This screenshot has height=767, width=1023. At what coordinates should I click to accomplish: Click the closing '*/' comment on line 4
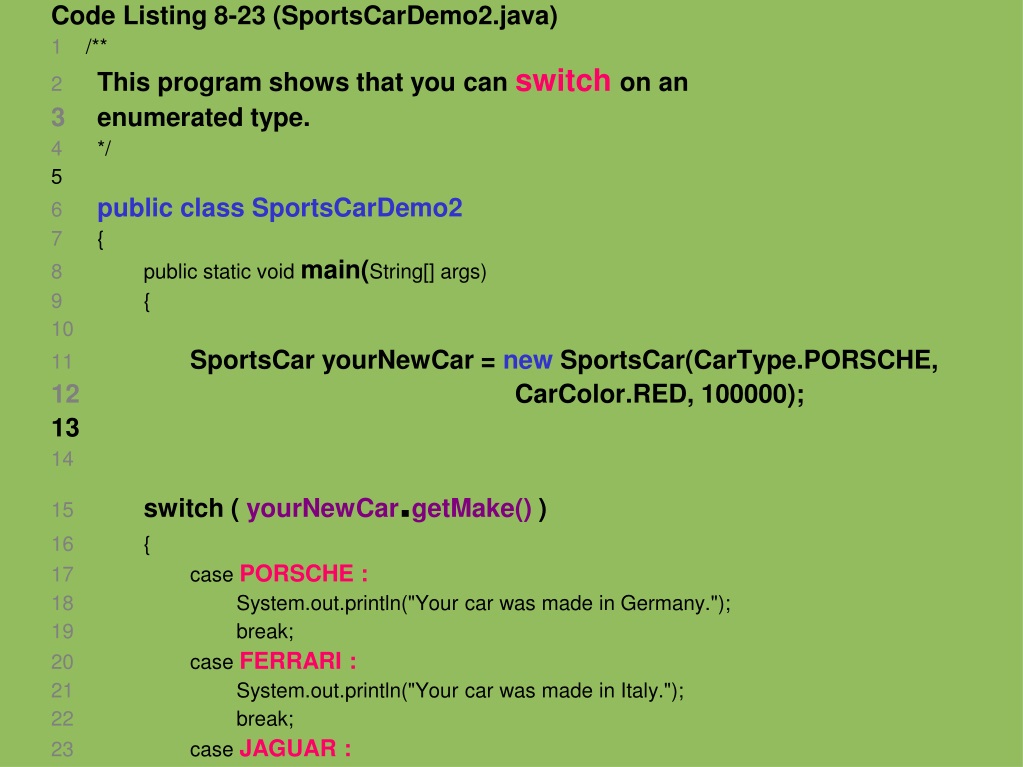pos(104,148)
